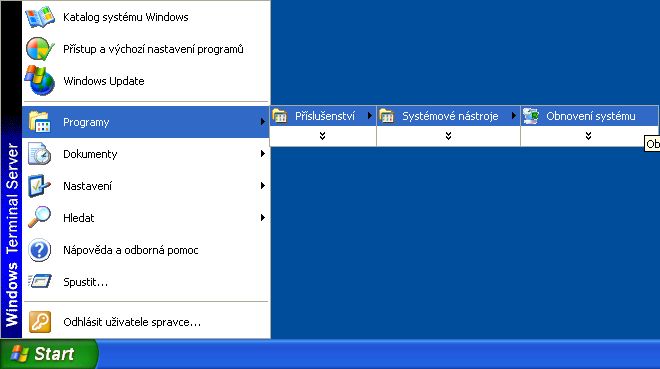Click the Obnovení systému icon

(x=531, y=116)
